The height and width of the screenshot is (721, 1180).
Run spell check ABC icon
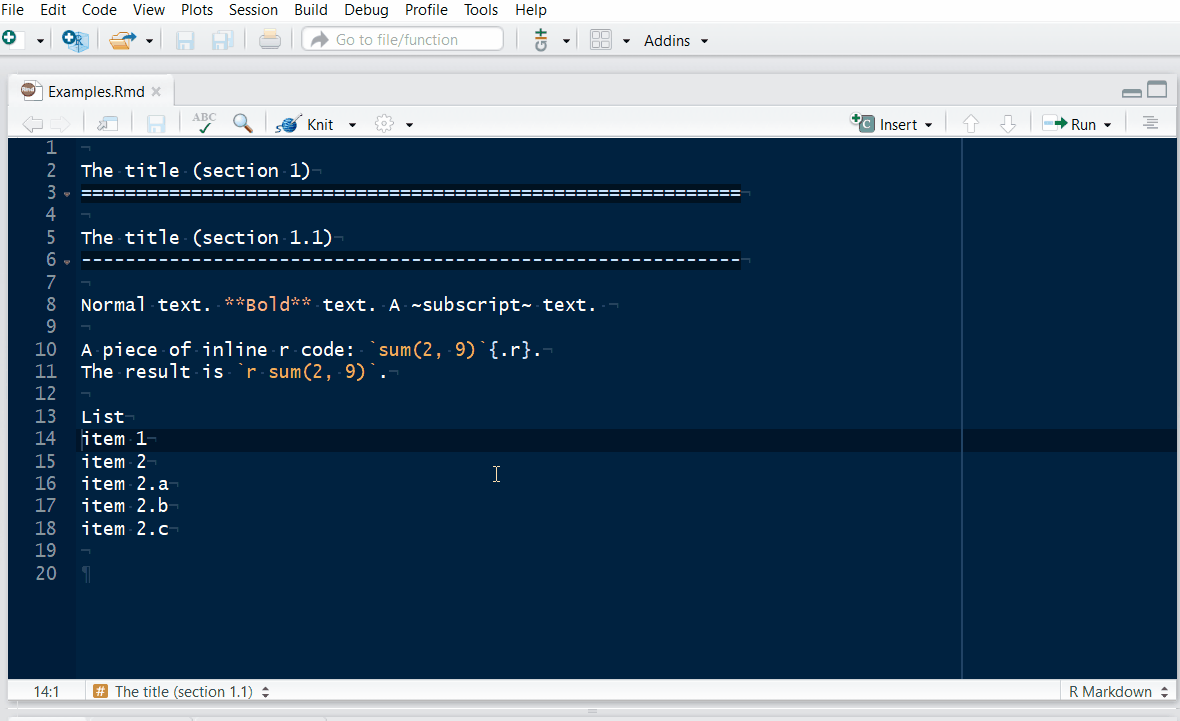point(204,123)
